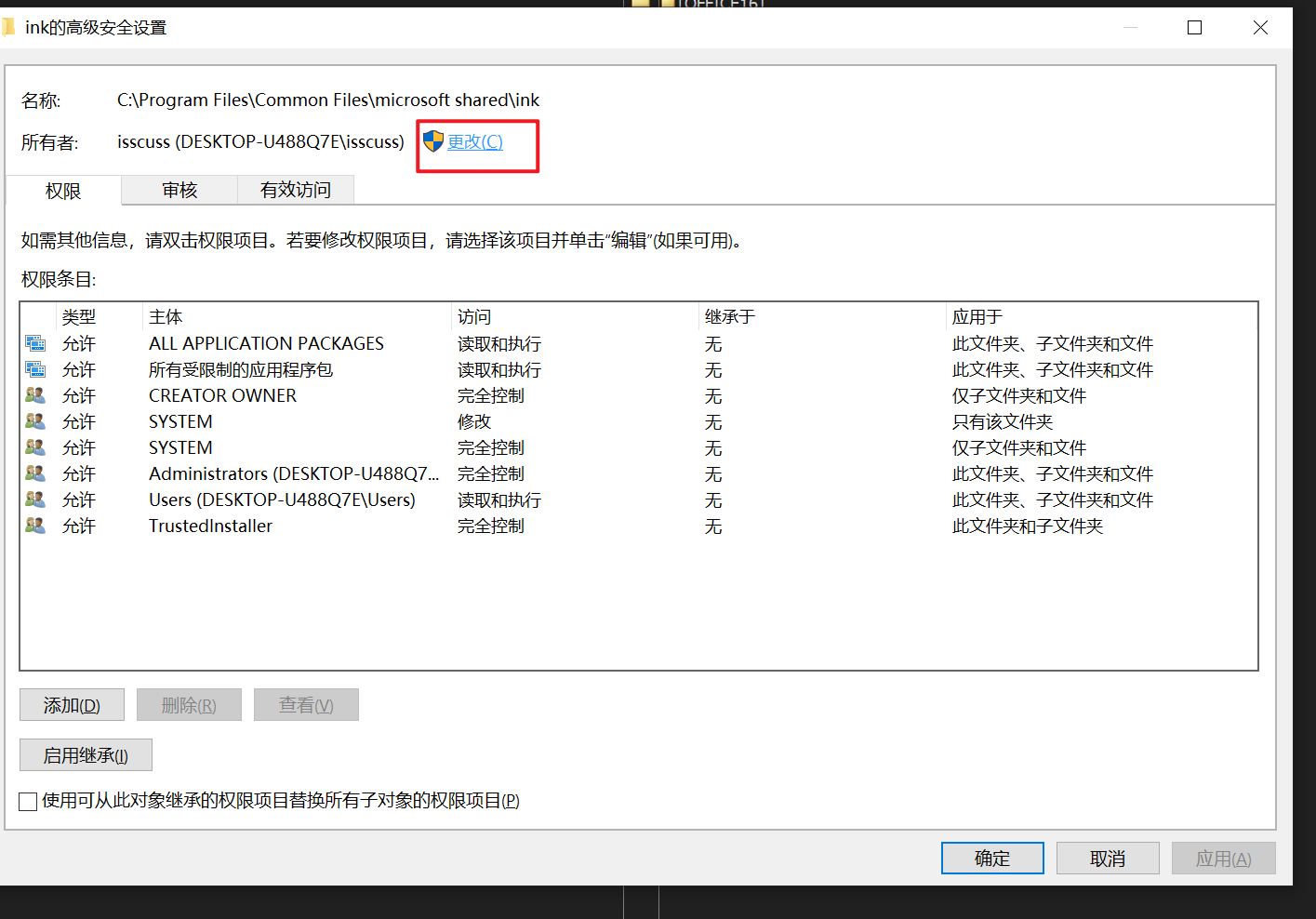Click the ALL APPLICATION PACKAGES row icon
Image resolution: width=1316 pixels, height=919 pixels.
point(35,344)
